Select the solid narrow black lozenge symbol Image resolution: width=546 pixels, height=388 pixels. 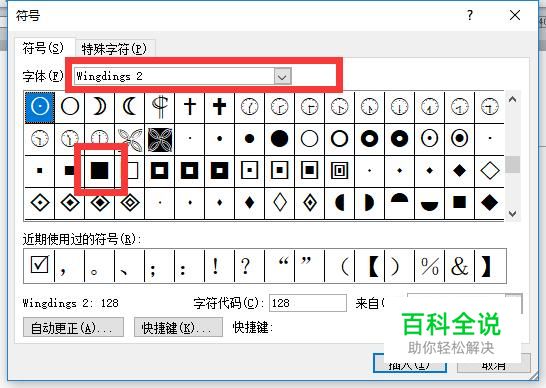pos(250,203)
